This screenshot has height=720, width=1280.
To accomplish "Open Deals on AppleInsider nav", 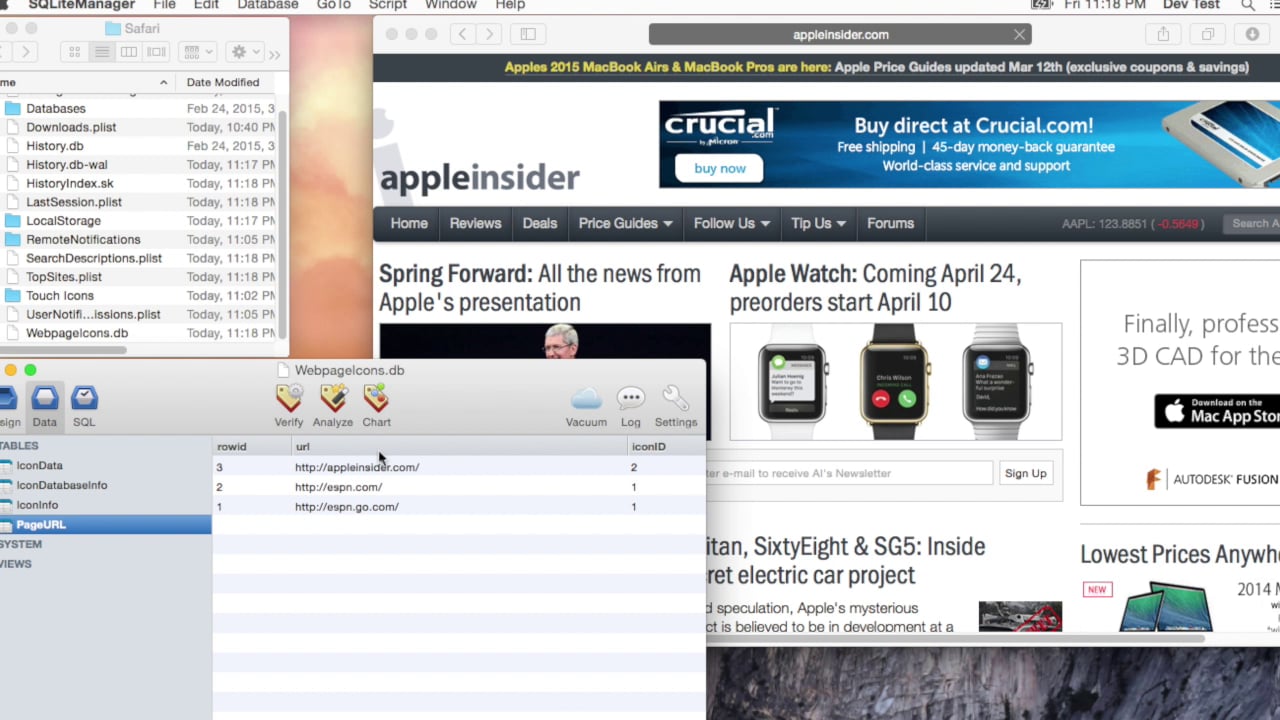I will click(x=540, y=223).
